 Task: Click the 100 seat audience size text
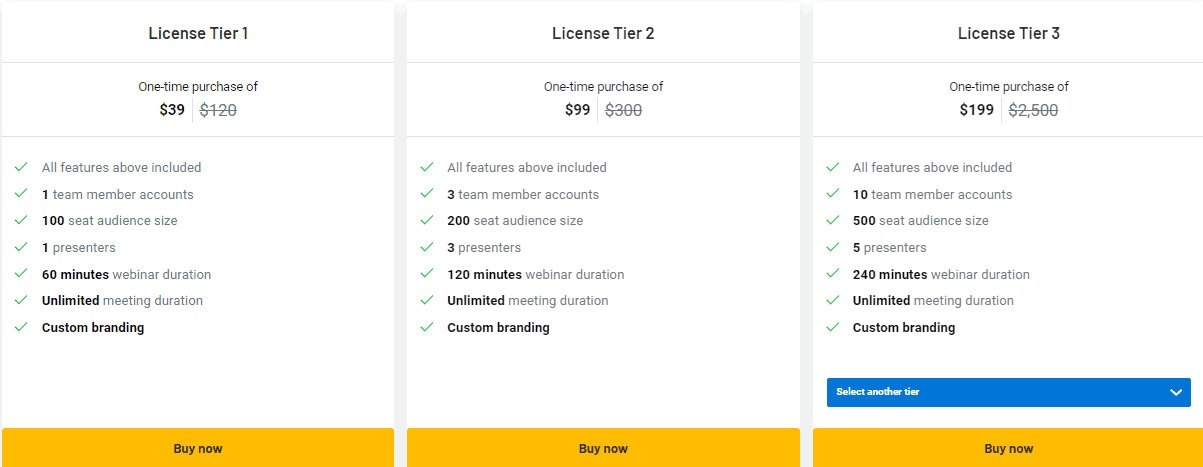coord(110,220)
